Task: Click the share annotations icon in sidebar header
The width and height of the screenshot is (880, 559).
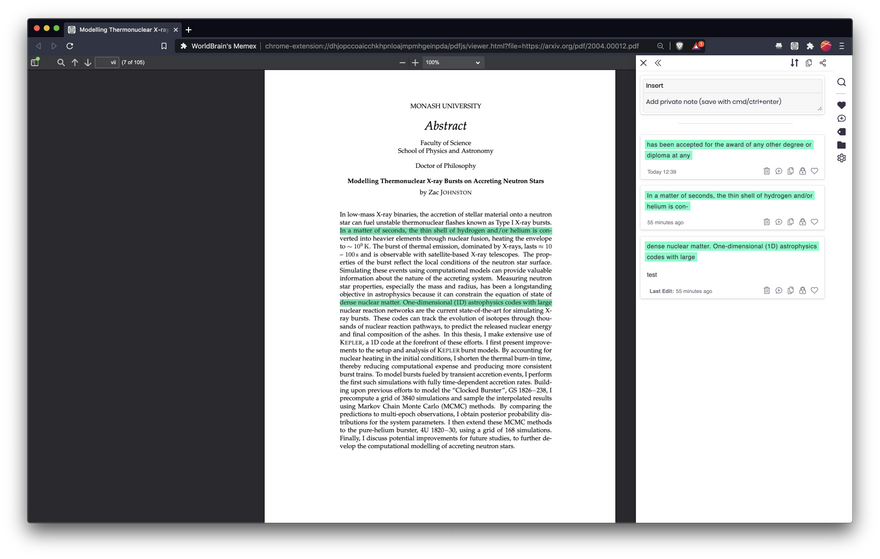Action: pos(823,63)
